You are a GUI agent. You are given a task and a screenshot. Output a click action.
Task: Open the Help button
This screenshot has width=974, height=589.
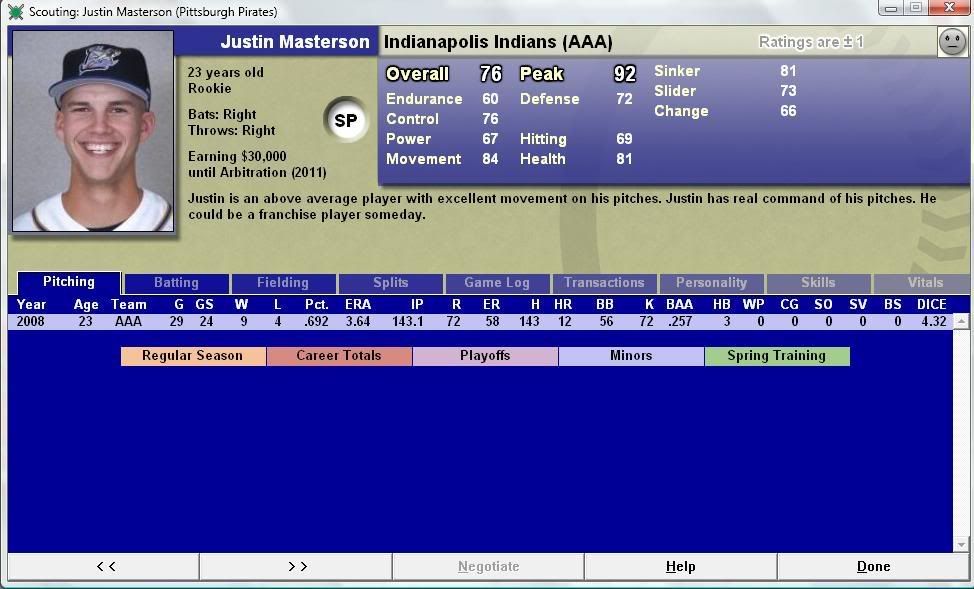click(680, 566)
